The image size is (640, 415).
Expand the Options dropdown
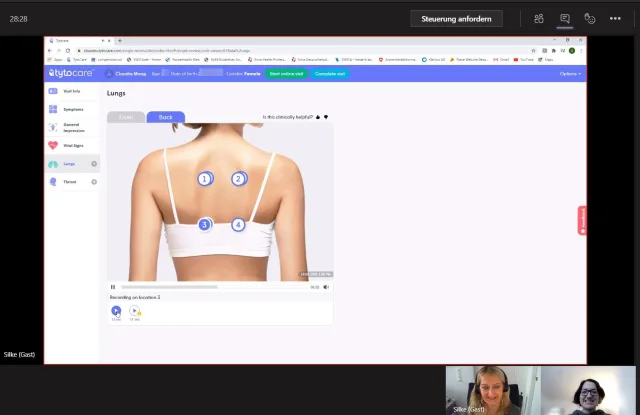pyautogui.click(x=570, y=73)
